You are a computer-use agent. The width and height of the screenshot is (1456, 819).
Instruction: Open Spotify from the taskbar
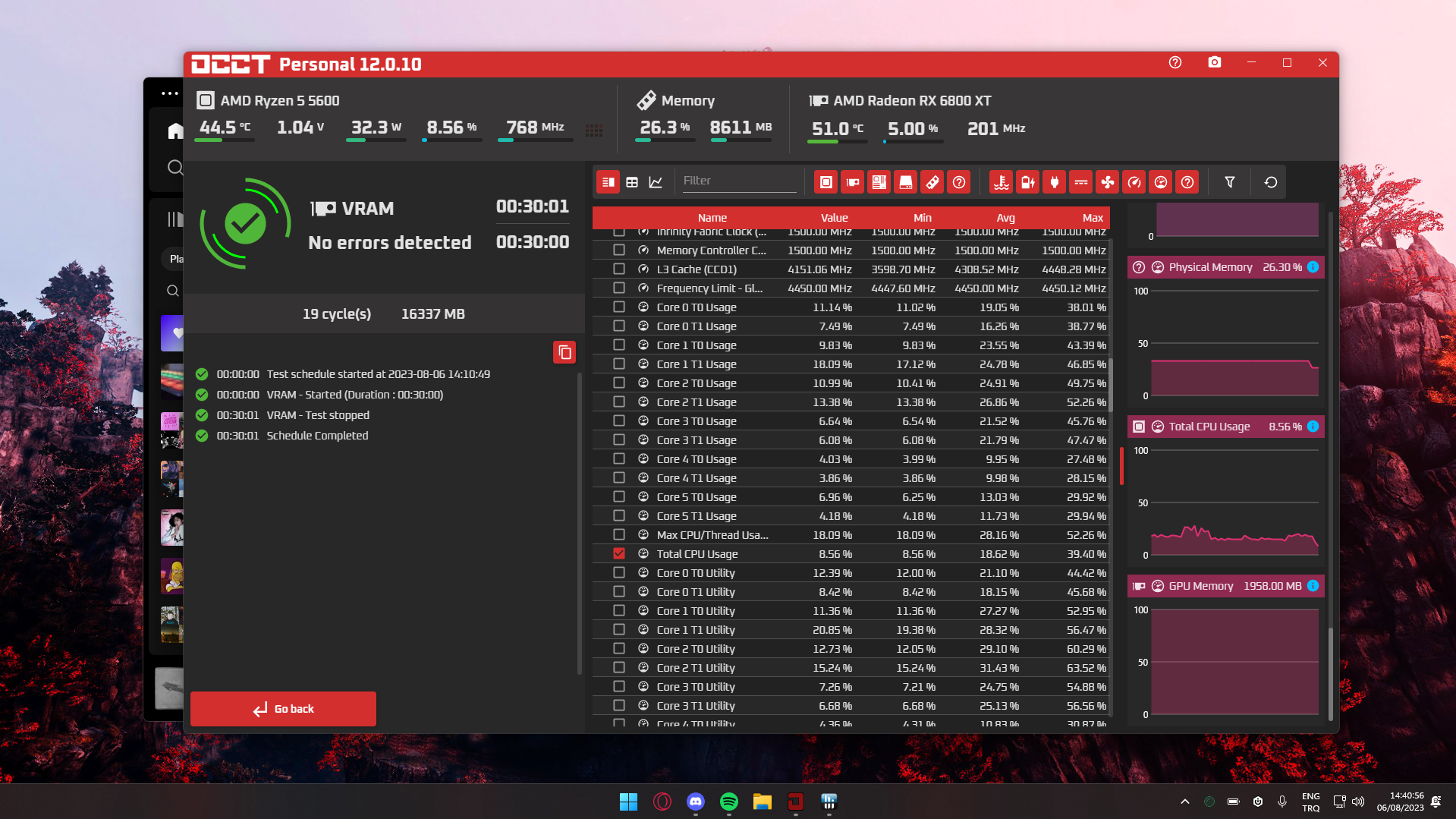tap(729, 802)
